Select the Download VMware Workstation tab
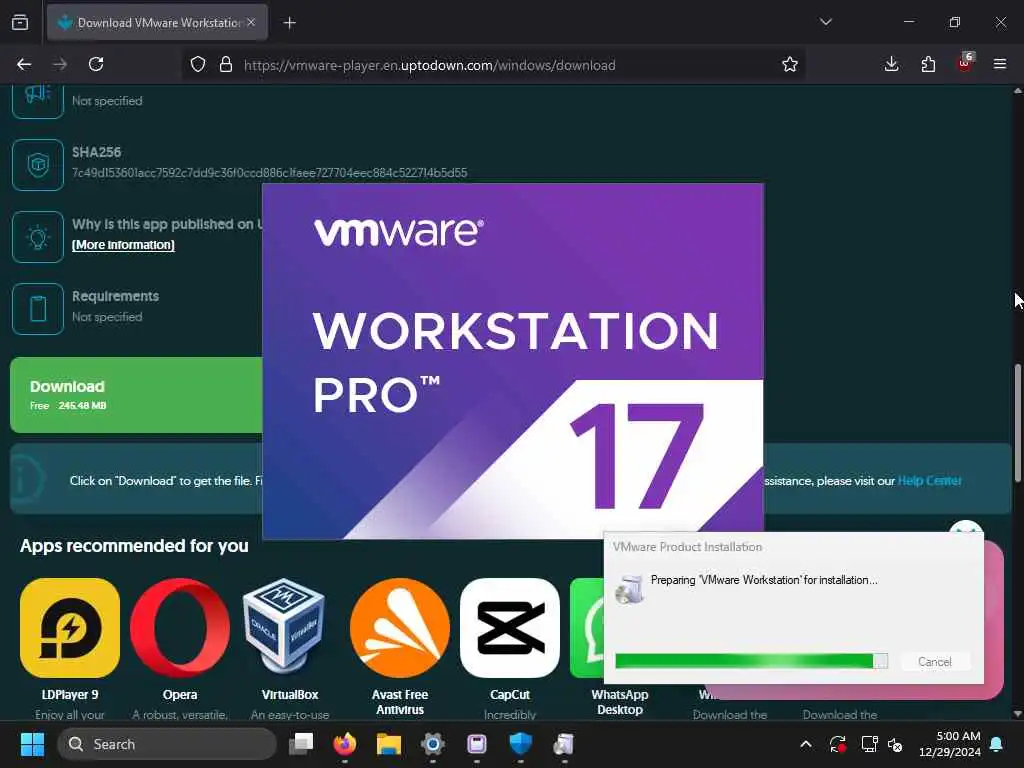 (x=157, y=23)
